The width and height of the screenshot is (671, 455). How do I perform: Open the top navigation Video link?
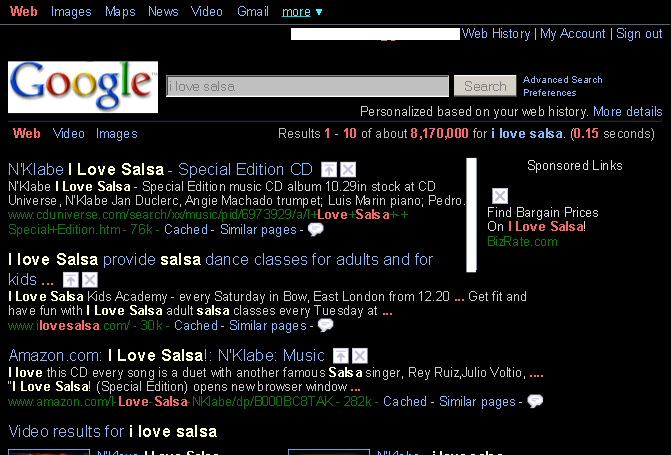pyautogui.click(x=207, y=12)
